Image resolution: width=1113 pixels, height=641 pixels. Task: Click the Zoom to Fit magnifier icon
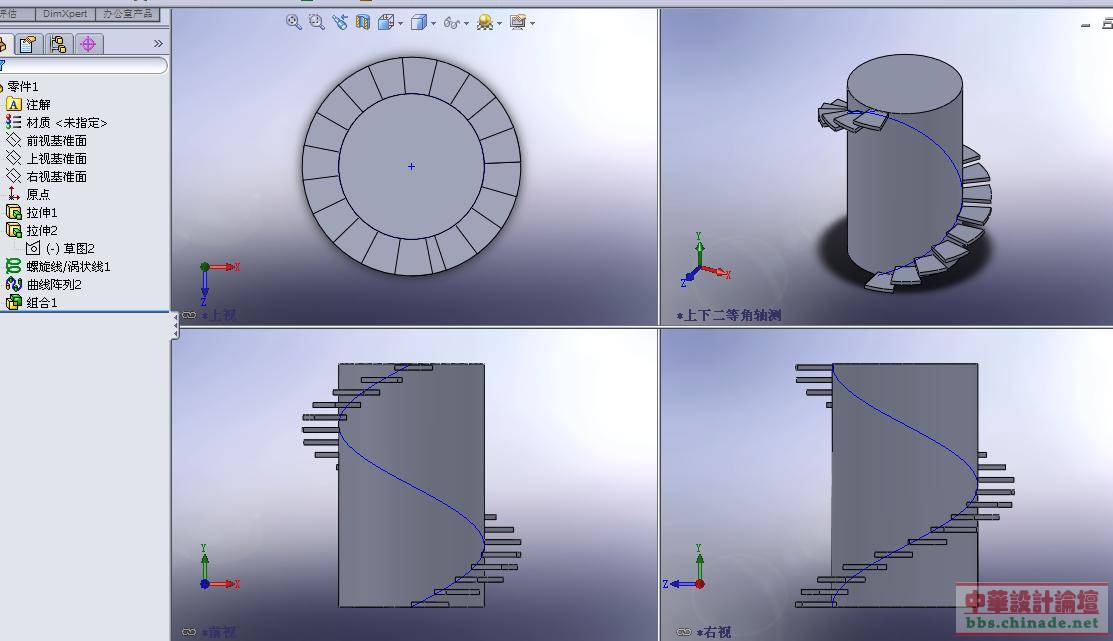coord(294,22)
